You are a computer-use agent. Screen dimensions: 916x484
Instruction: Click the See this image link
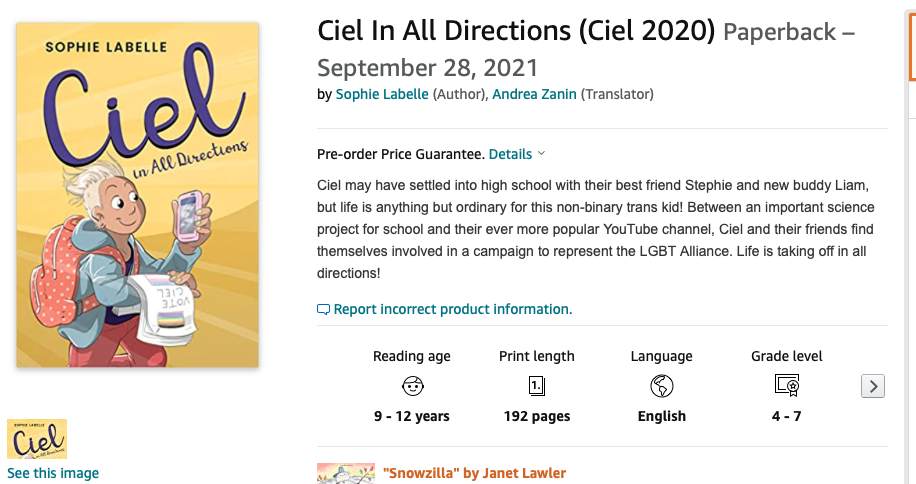[53, 473]
